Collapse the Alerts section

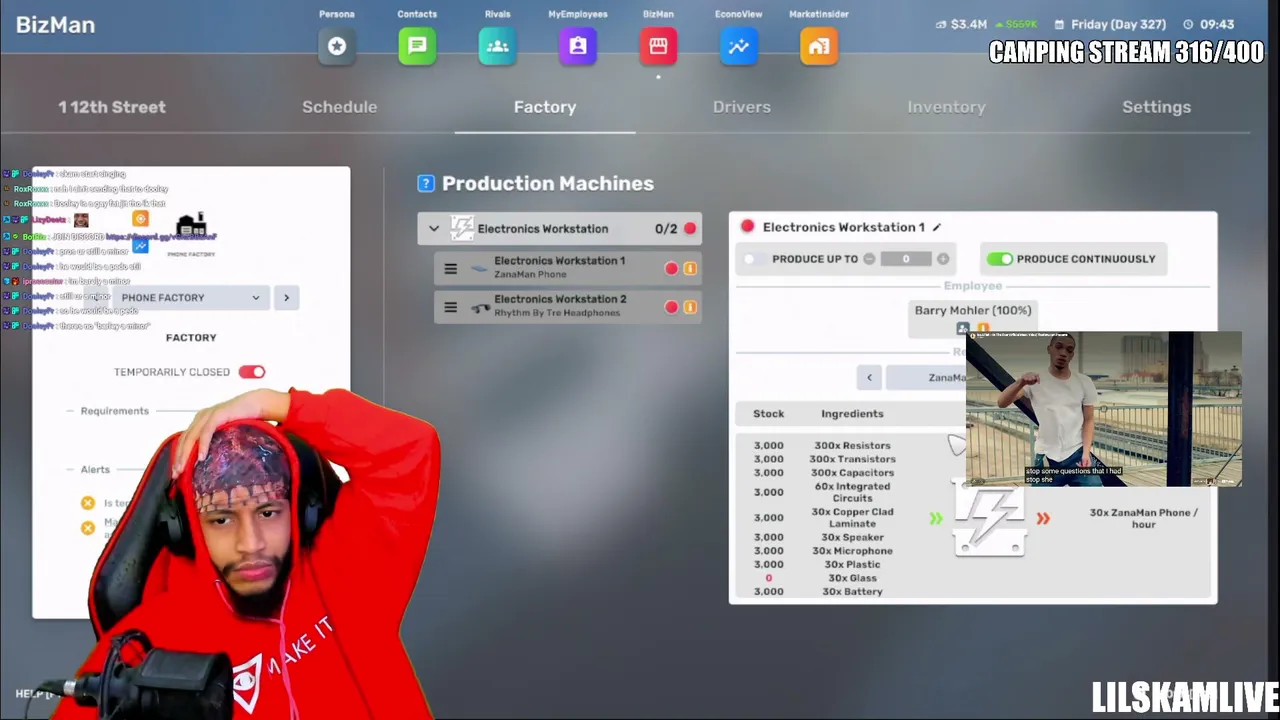95,469
